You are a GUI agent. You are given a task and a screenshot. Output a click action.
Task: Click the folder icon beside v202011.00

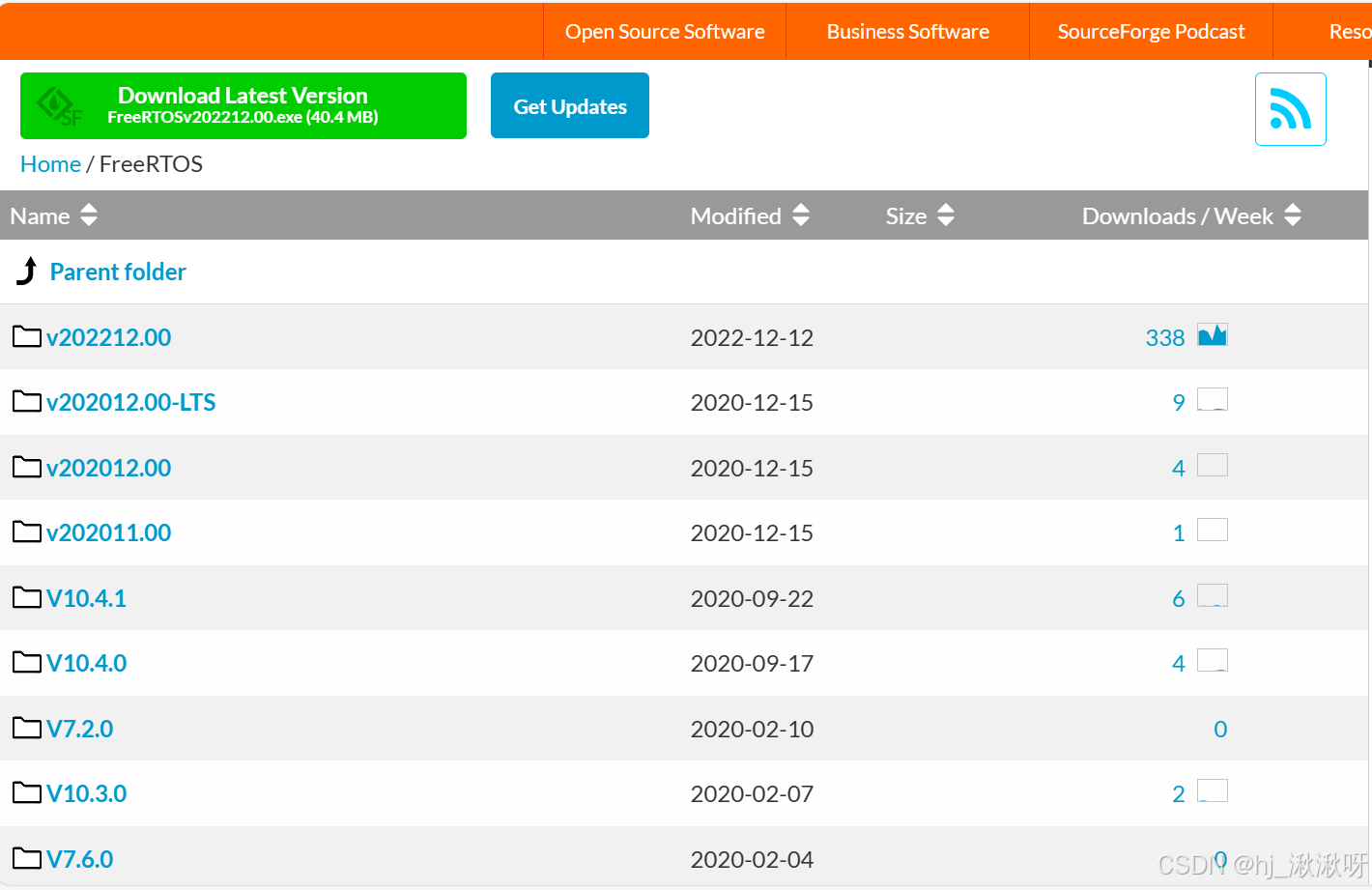click(x=27, y=531)
